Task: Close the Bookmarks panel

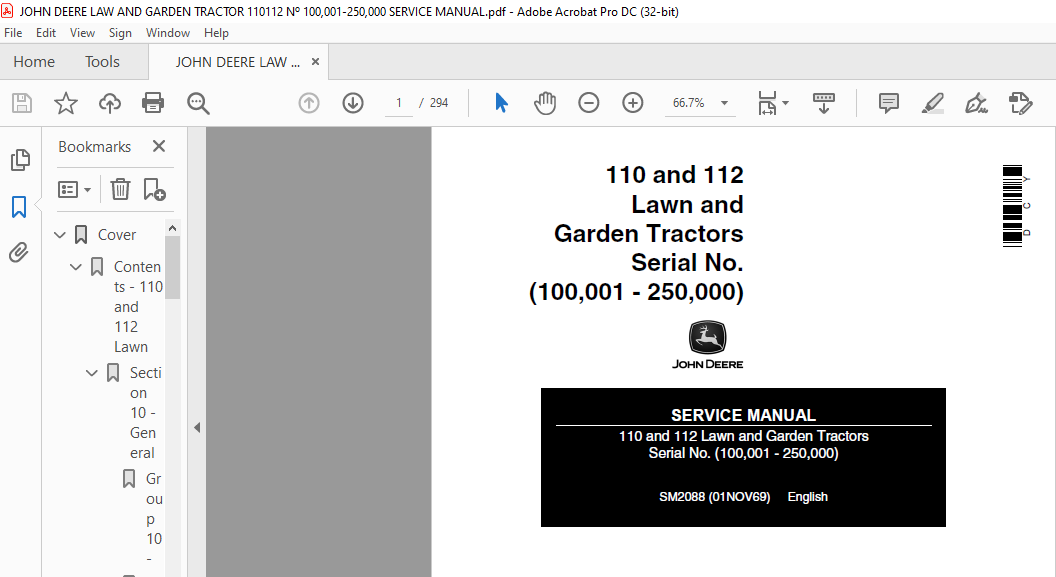Action: click(159, 146)
